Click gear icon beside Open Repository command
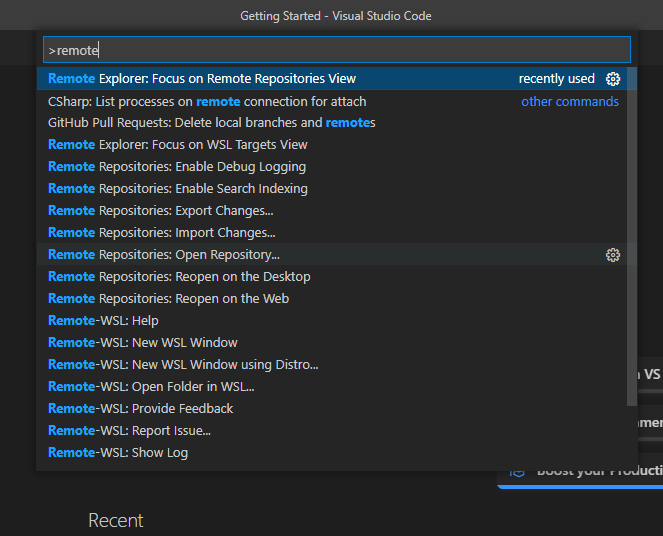 (x=613, y=255)
